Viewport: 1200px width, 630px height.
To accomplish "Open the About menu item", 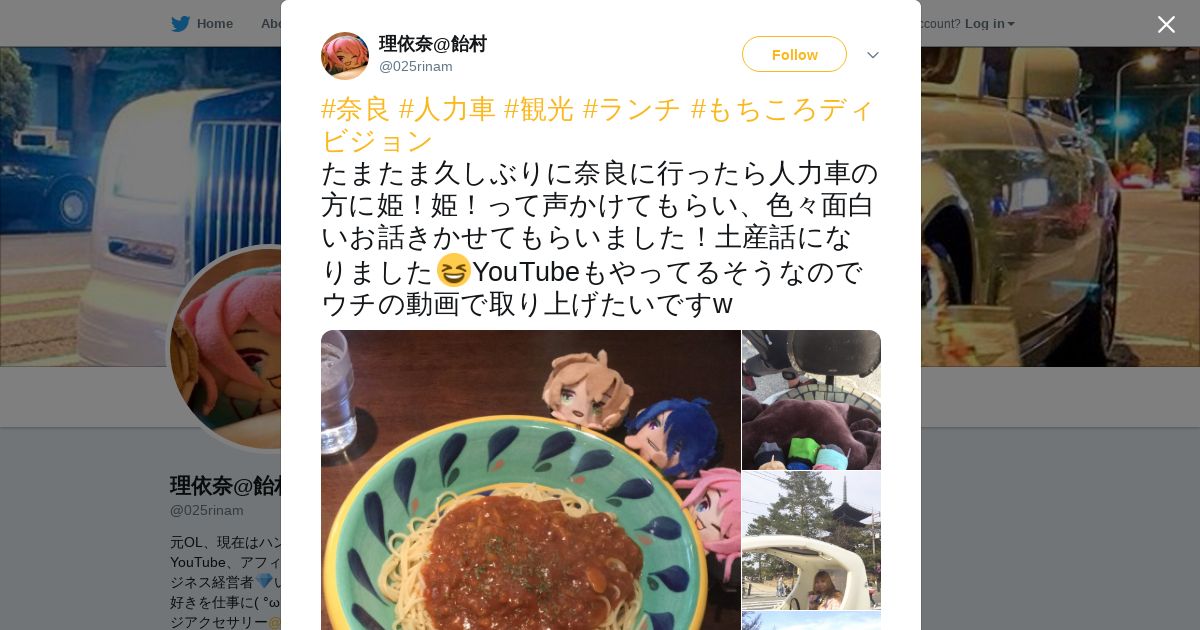I will pos(270,24).
